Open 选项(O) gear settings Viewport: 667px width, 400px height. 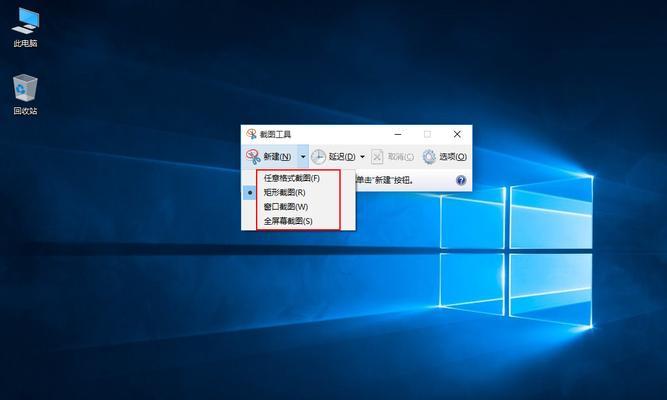pyautogui.click(x=445, y=157)
